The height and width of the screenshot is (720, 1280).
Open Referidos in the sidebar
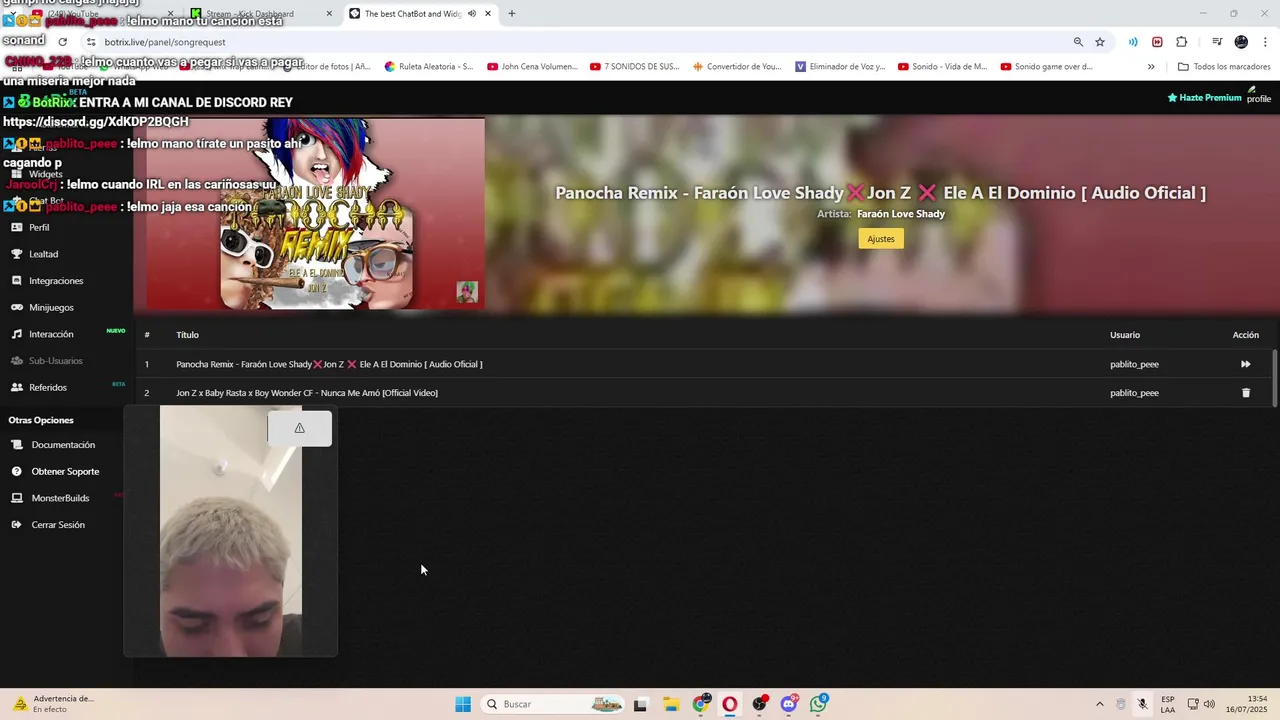48,388
